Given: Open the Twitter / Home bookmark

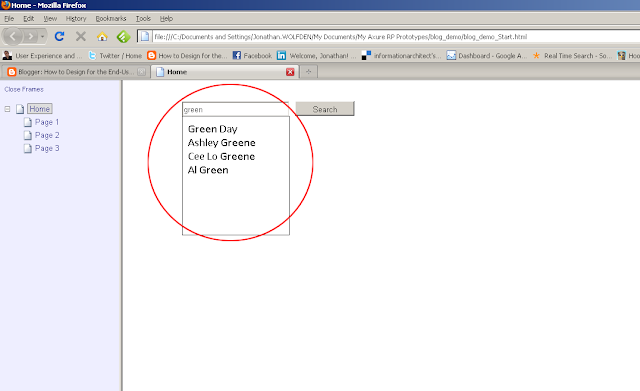Looking at the screenshot, I should 115,56.
